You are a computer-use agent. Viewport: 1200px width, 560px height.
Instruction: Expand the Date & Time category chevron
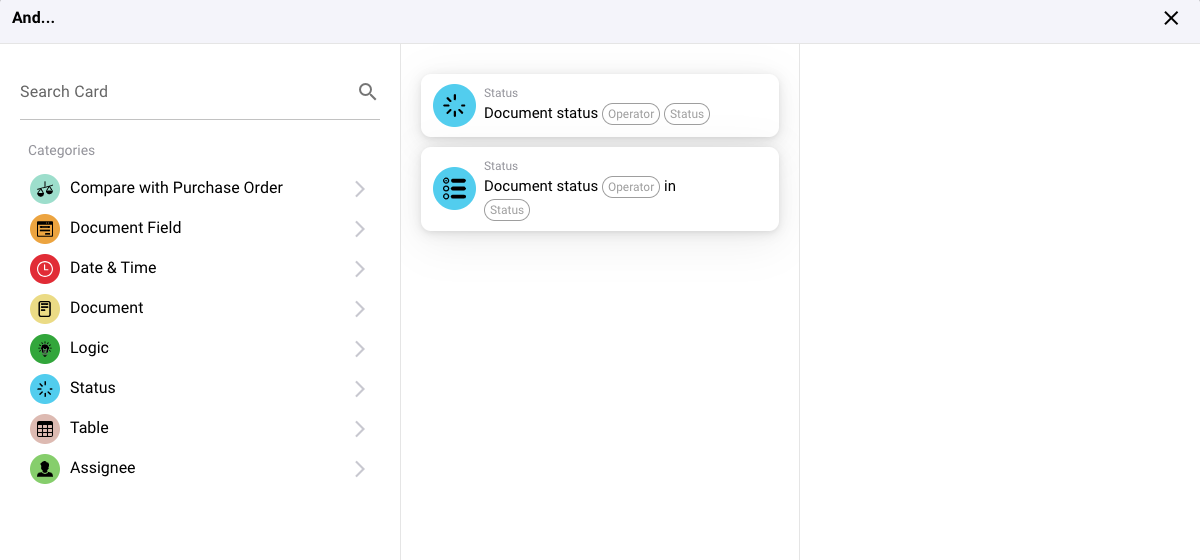[x=360, y=269]
